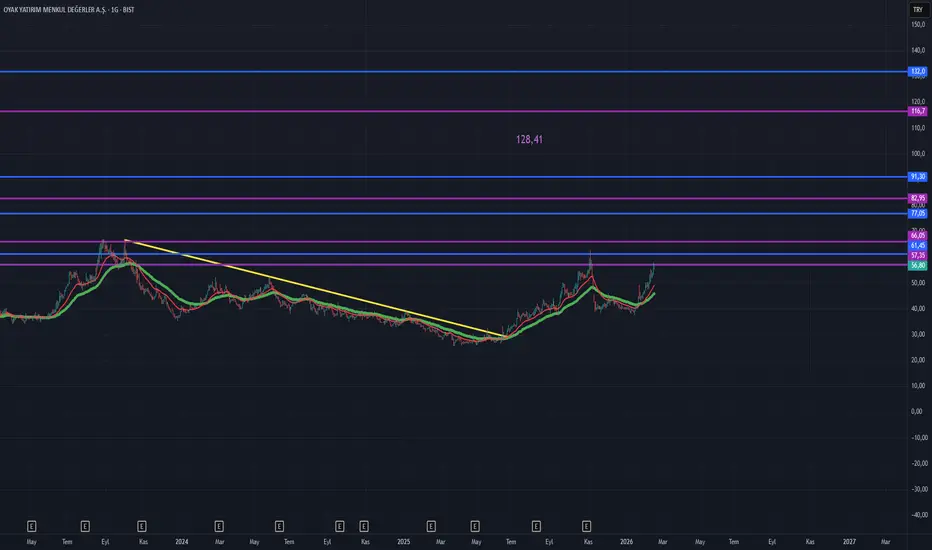The height and width of the screenshot is (550, 932).
Task: Click the 2025 label on the time axis
Action: pyautogui.click(x=404, y=542)
